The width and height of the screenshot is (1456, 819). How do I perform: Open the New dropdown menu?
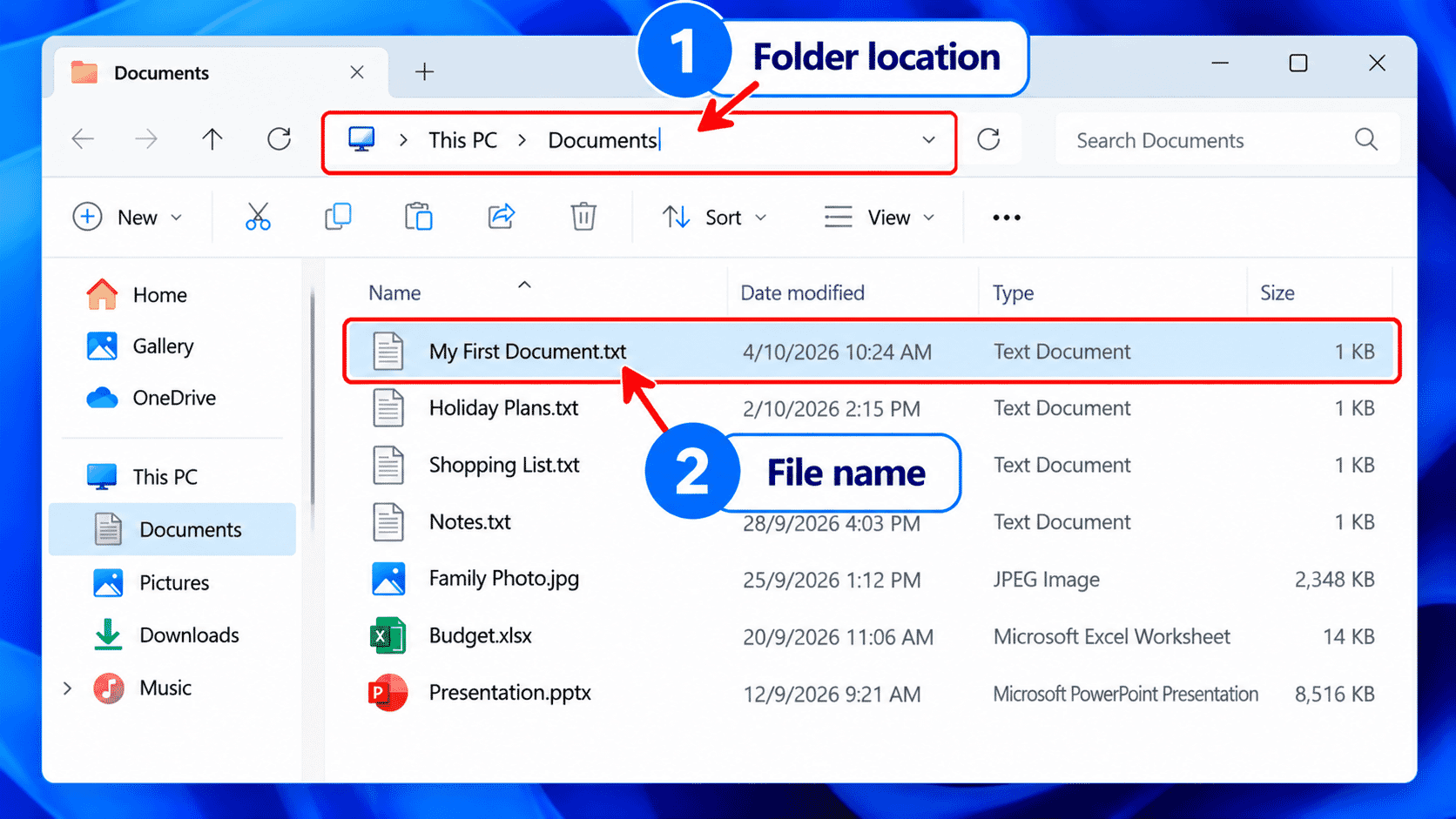pyautogui.click(x=128, y=218)
